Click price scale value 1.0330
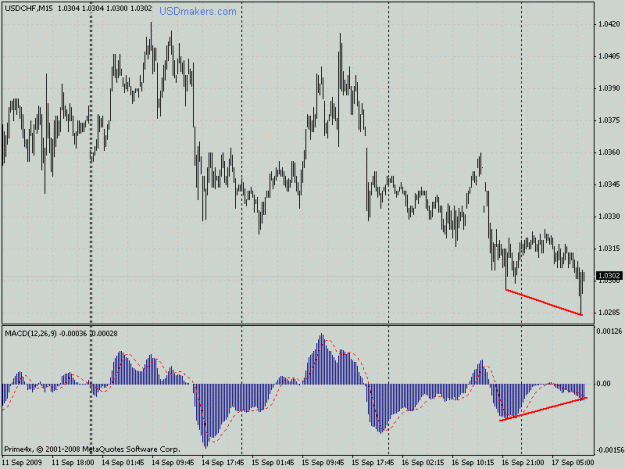The height and width of the screenshot is (469, 625). [x=609, y=216]
